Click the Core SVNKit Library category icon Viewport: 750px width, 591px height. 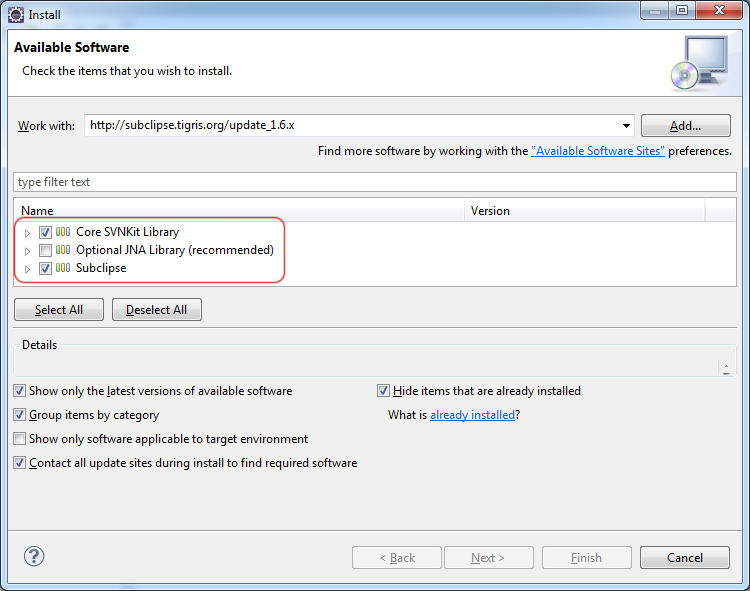click(63, 232)
